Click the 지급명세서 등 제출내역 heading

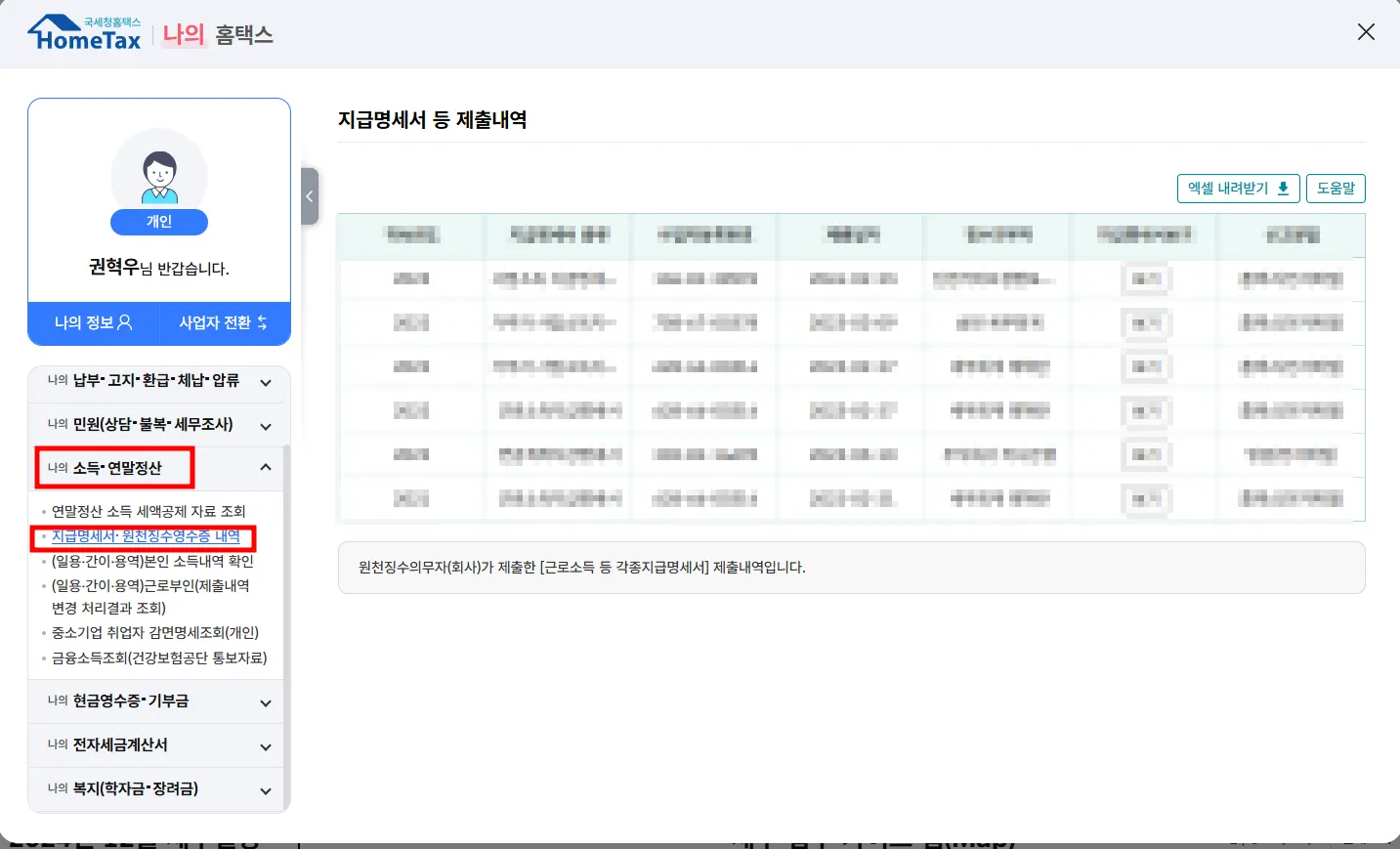pyautogui.click(x=433, y=120)
